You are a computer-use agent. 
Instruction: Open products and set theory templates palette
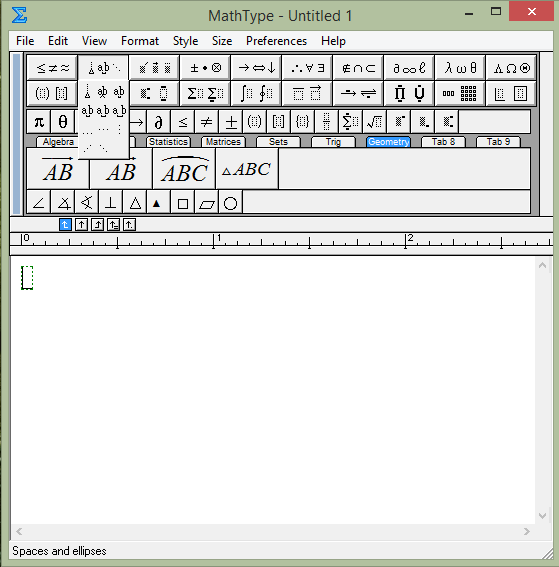[x=409, y=93]
